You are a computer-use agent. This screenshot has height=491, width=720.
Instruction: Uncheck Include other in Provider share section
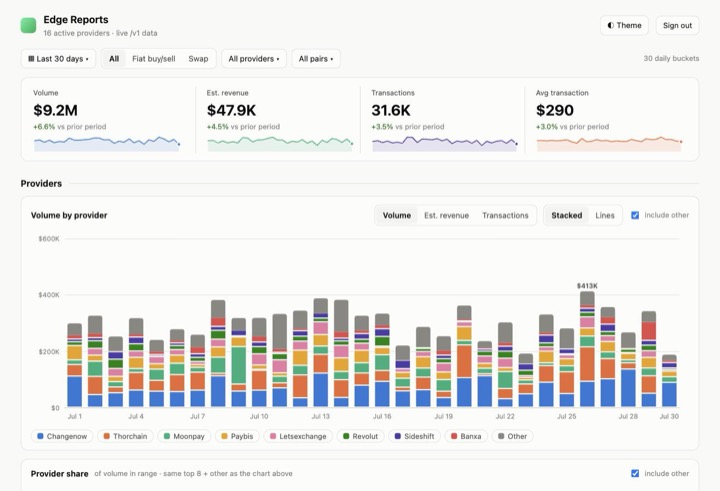(635, 474)
